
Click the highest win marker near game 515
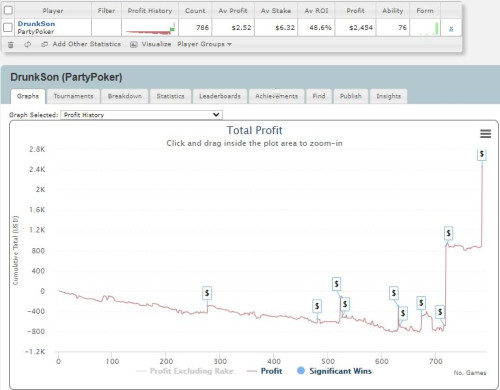tap(336, 284)
